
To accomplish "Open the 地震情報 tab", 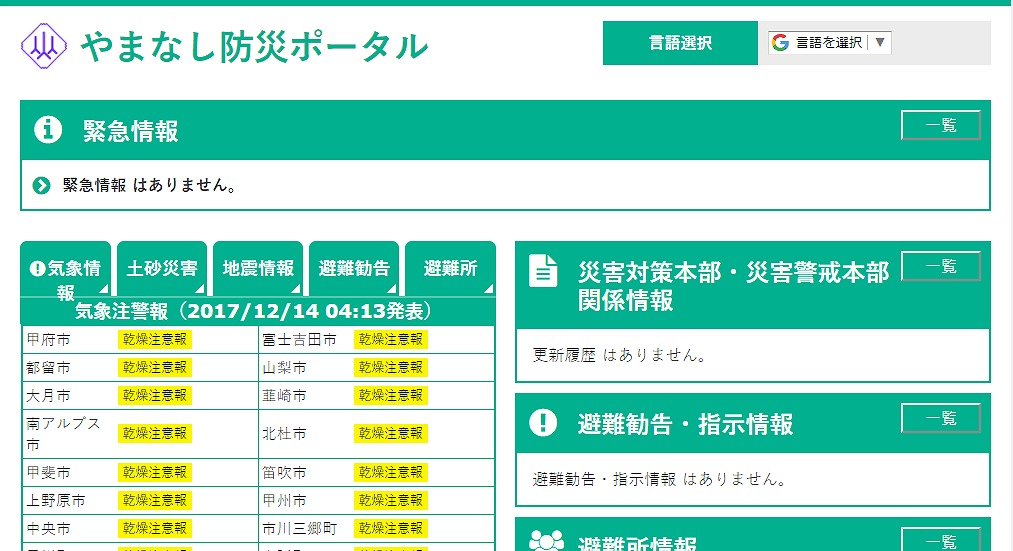I will (x=258, y=269).
